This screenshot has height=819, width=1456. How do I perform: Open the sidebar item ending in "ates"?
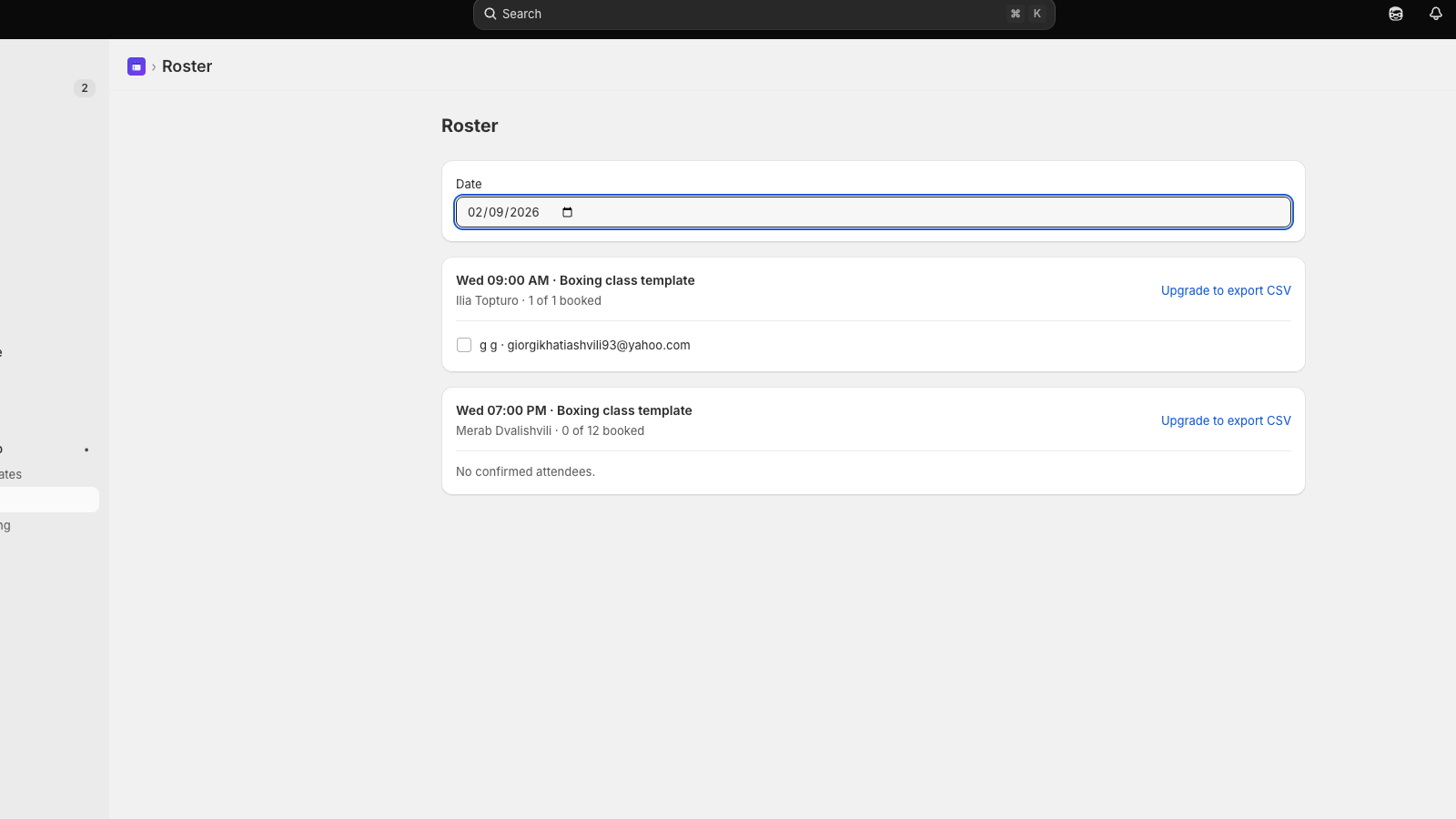click(x=11, y=474)
